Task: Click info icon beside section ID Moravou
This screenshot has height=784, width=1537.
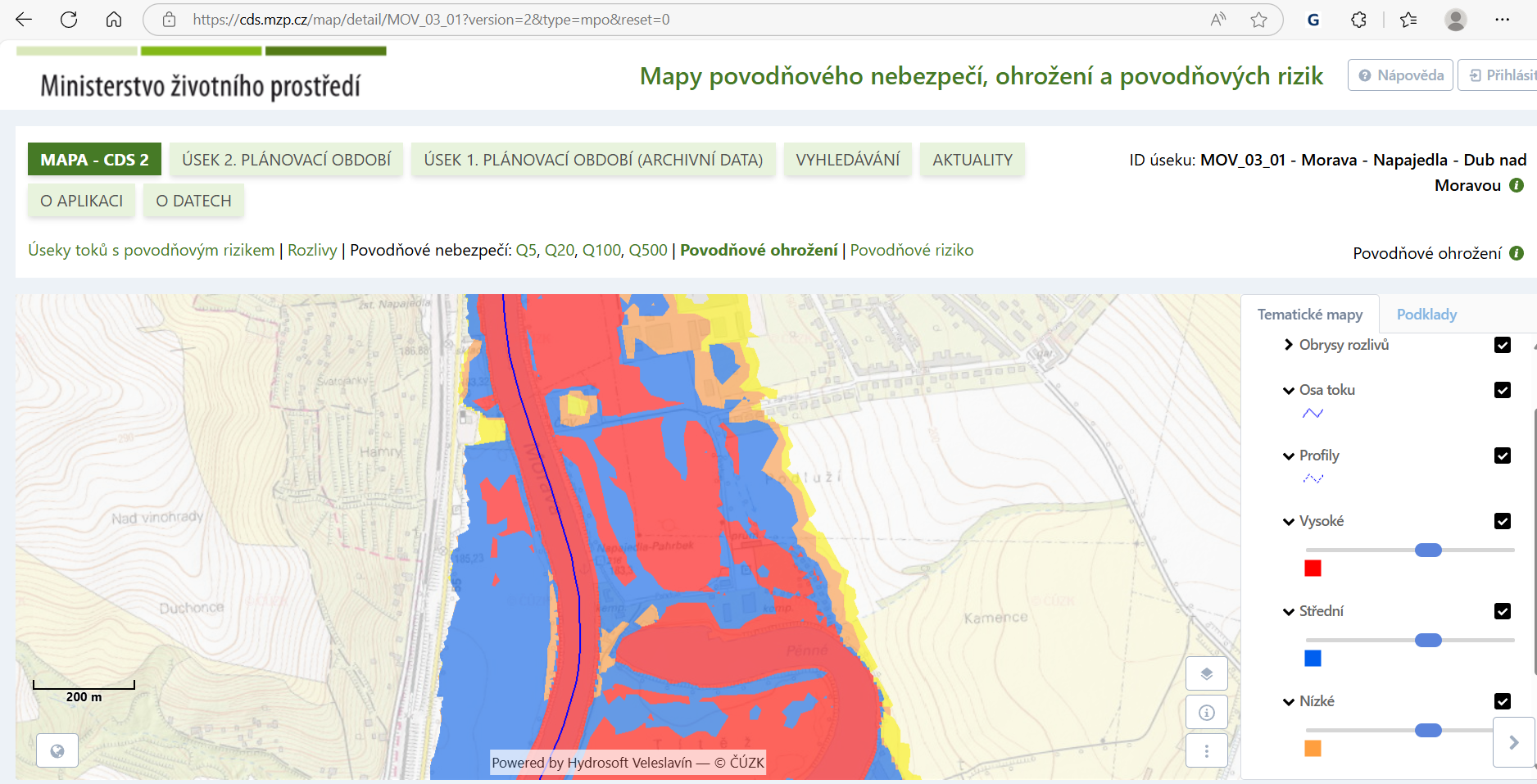Action: tap(1517, 185)
